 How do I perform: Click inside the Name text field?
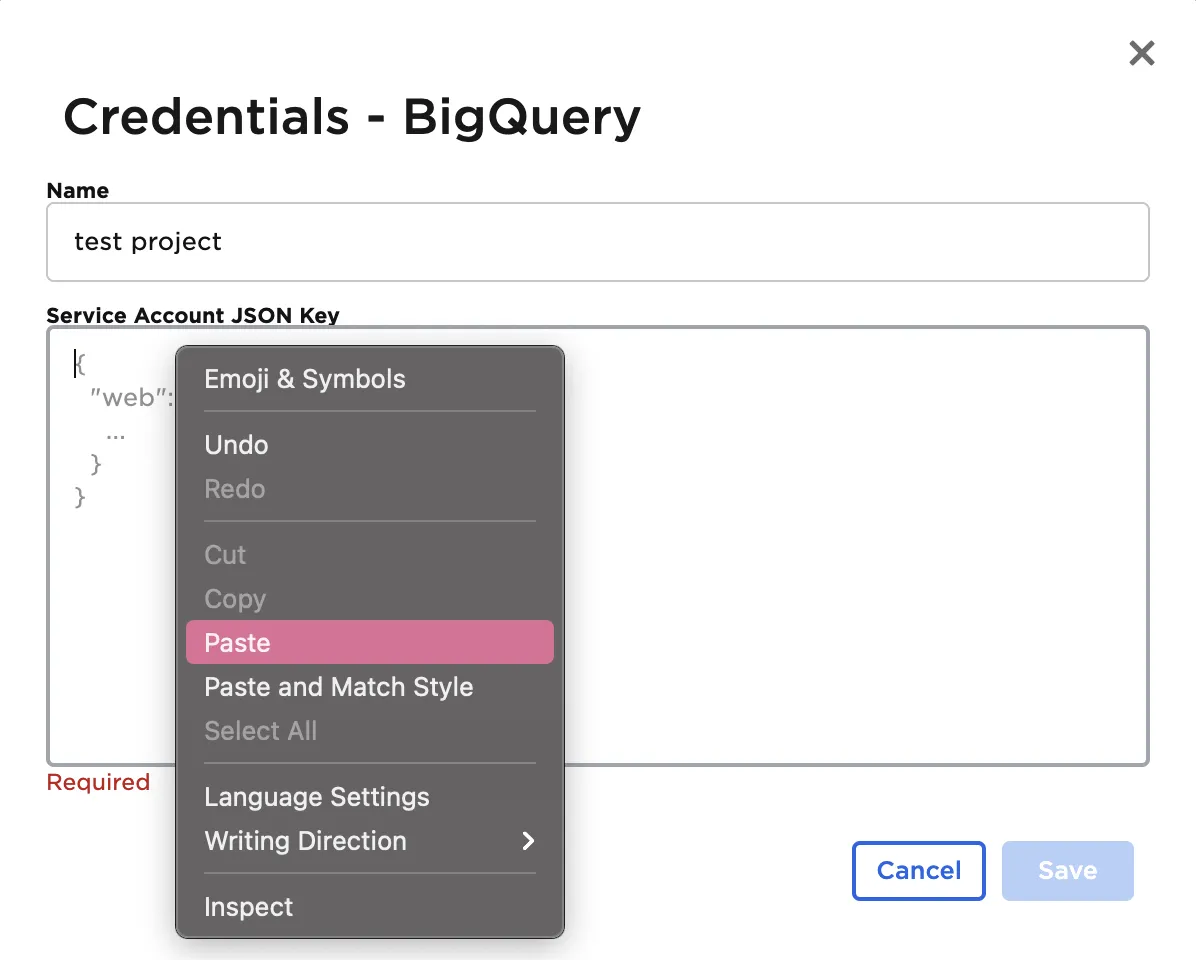point(597,241)
